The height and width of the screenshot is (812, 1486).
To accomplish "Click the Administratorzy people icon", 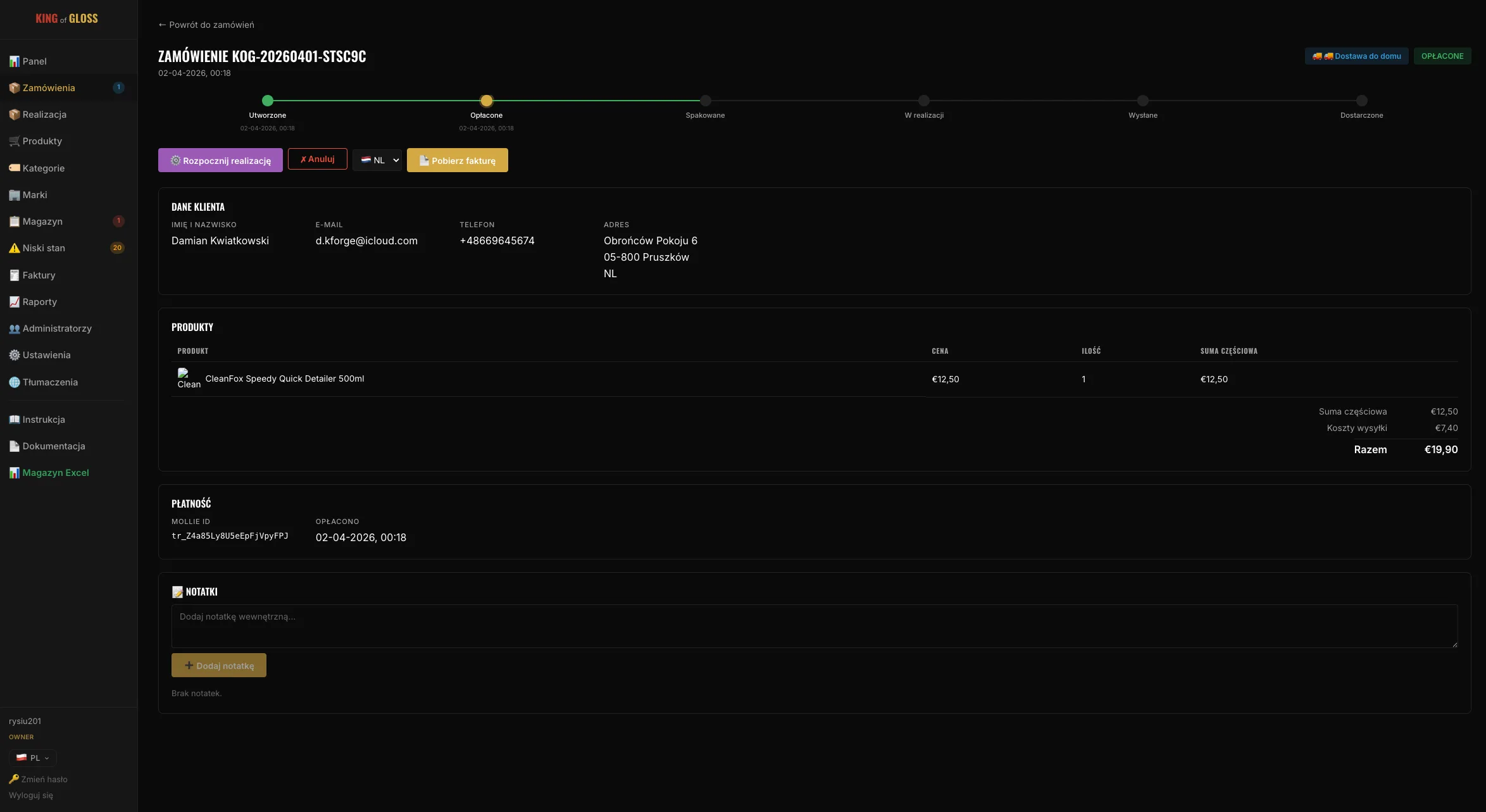I will coord(14,328).
